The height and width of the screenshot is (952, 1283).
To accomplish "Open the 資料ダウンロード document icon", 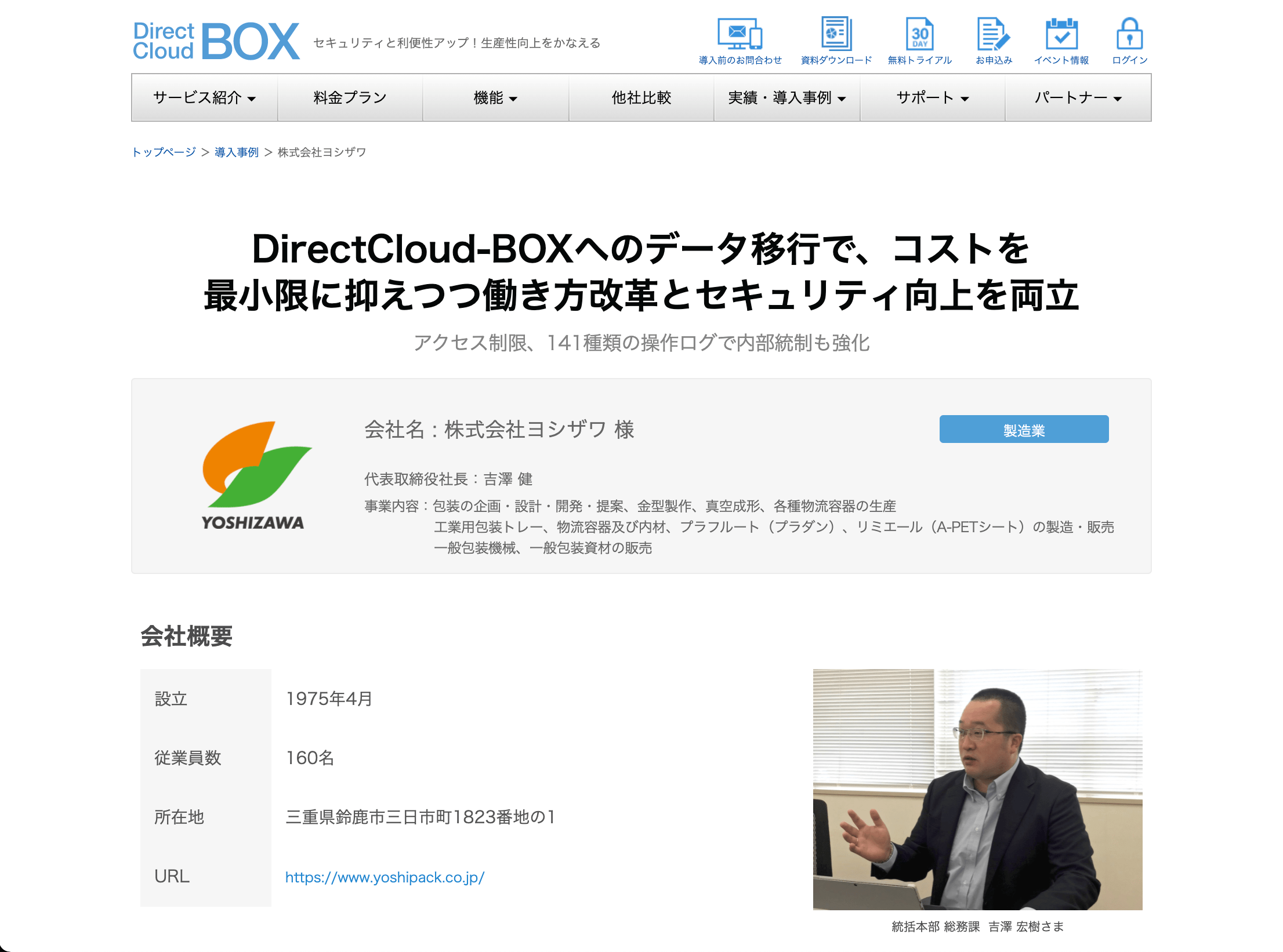I will (x=836, y=34).
